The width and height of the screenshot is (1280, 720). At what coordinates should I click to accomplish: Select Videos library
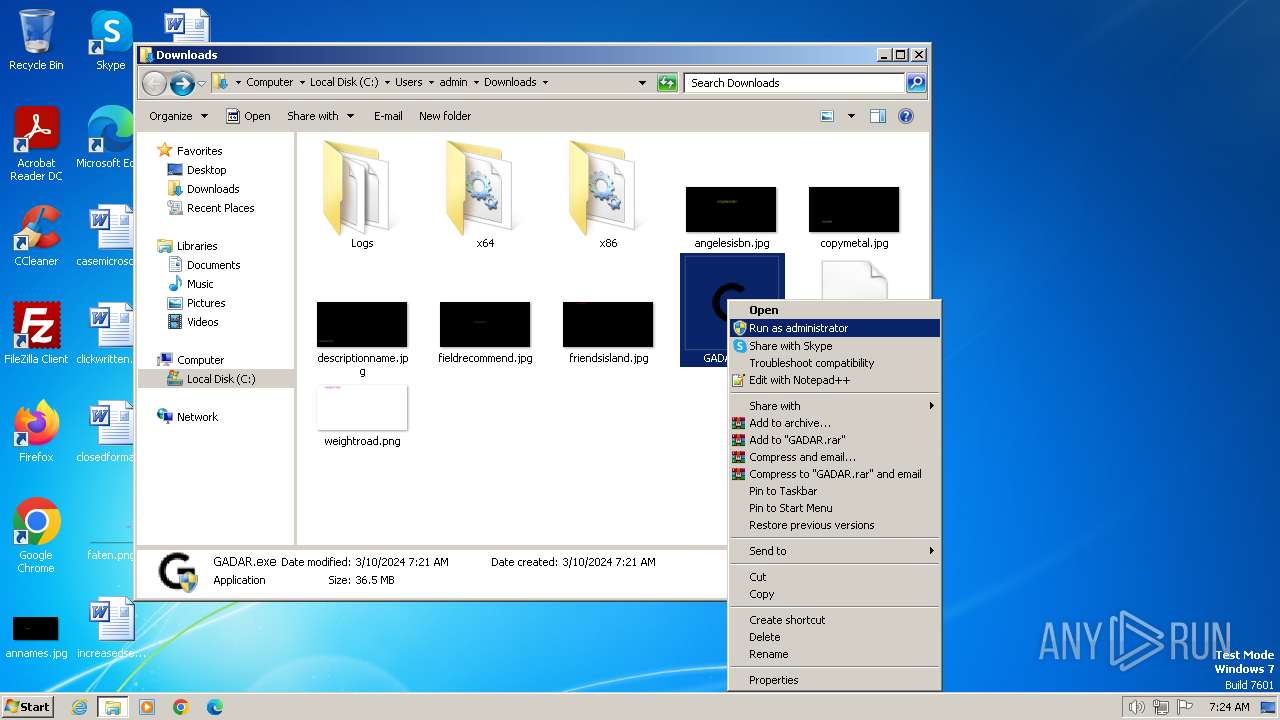[202, 322]
